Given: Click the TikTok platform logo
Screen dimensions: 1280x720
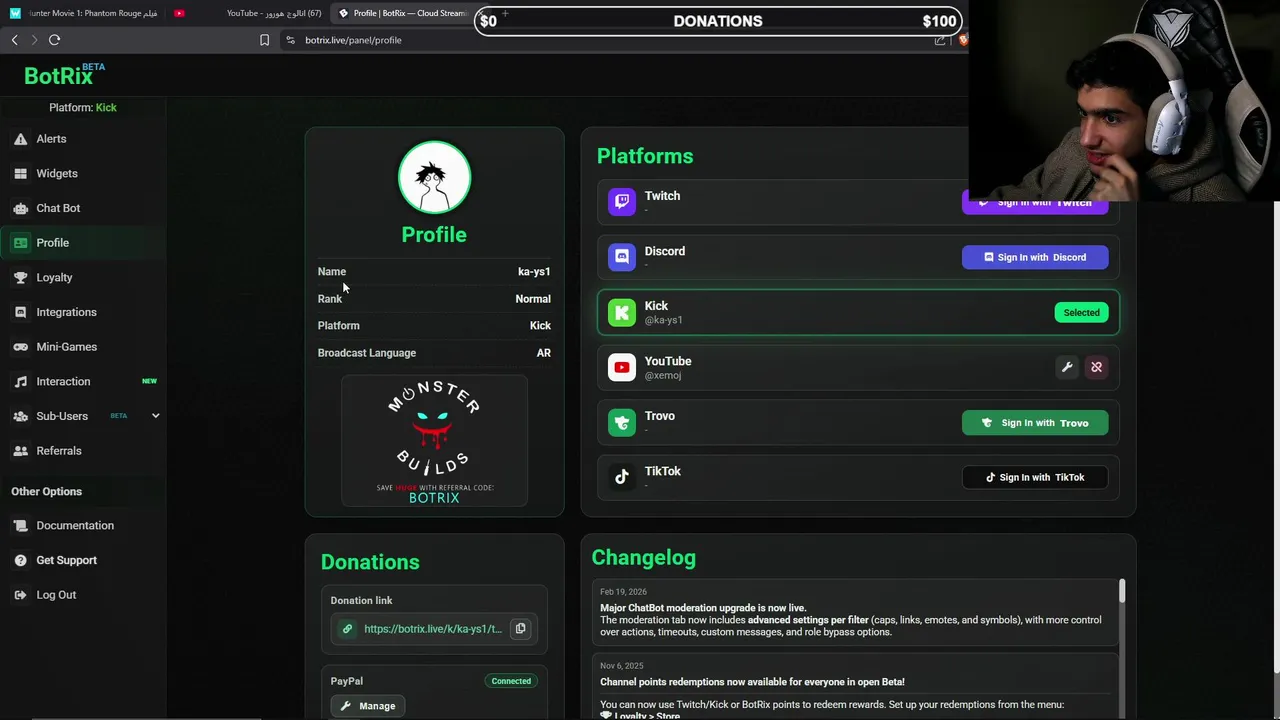Looking at the screenshot, I should coord(622,477).
